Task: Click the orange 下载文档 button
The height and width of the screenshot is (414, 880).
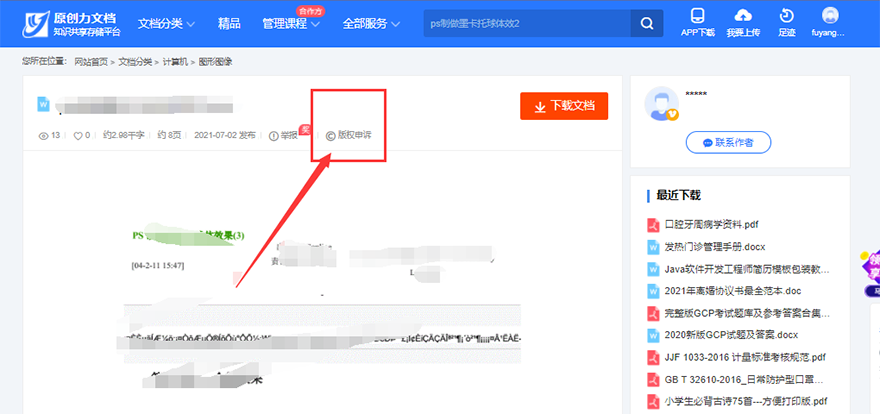Action: (x=564, y=106)
